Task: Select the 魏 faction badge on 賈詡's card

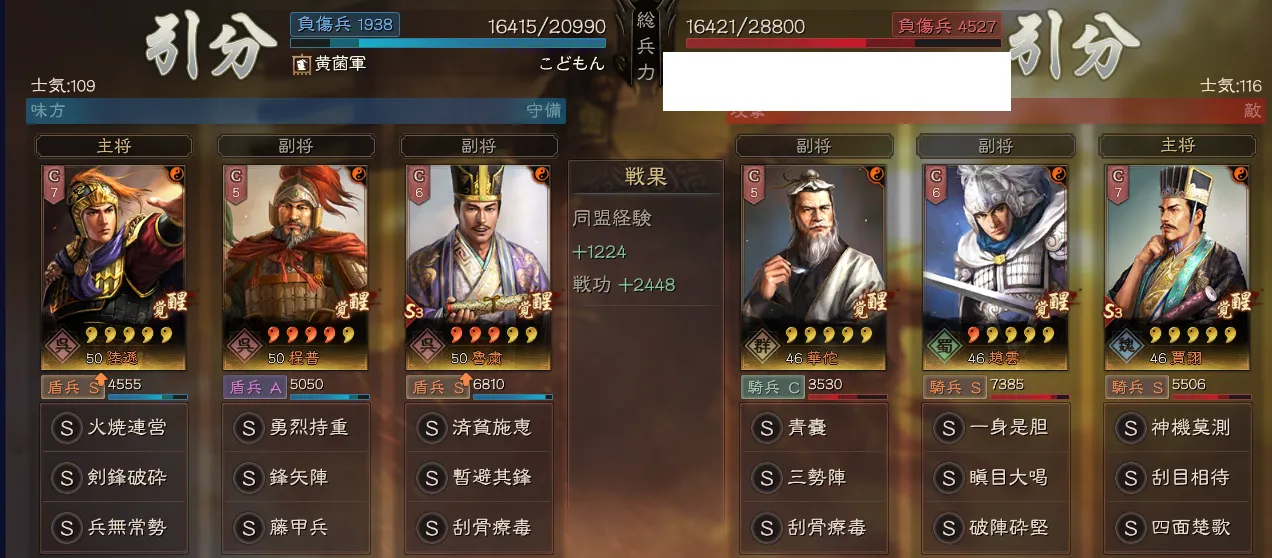Action: click(x=1125, y=347)
